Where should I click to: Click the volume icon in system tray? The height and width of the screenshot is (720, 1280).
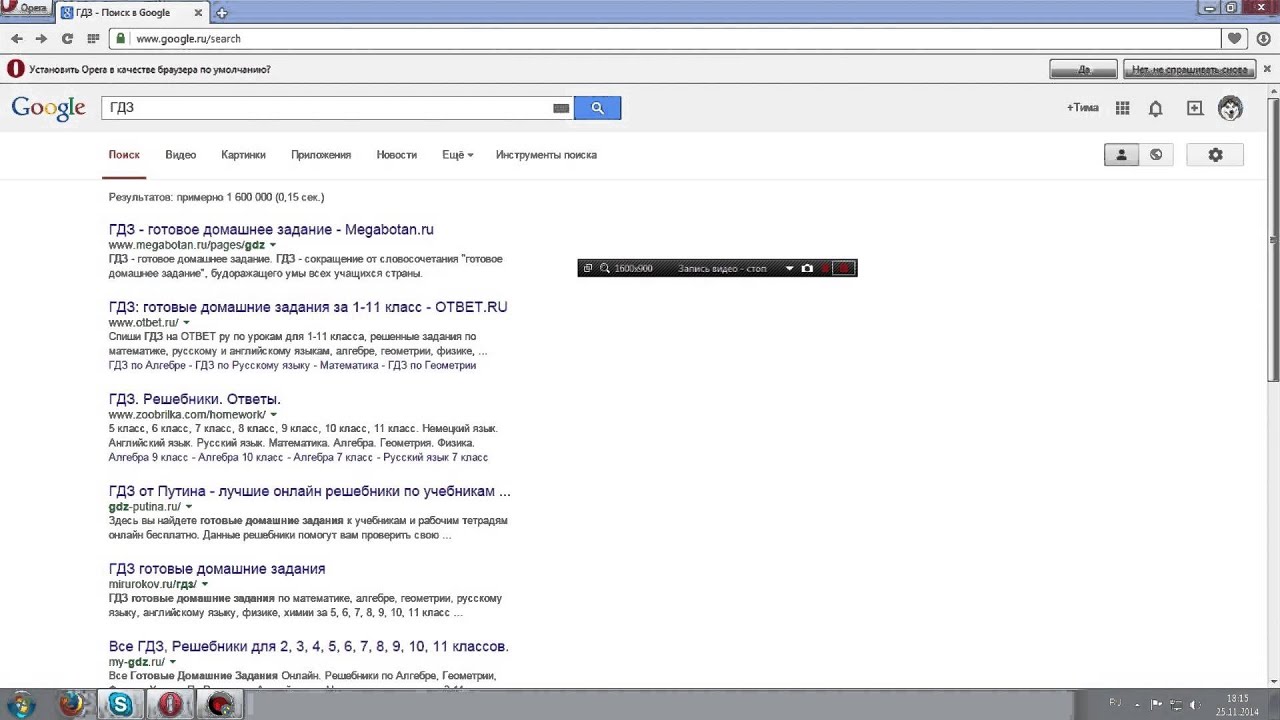pyautogui.click(x=1196, y=704)
